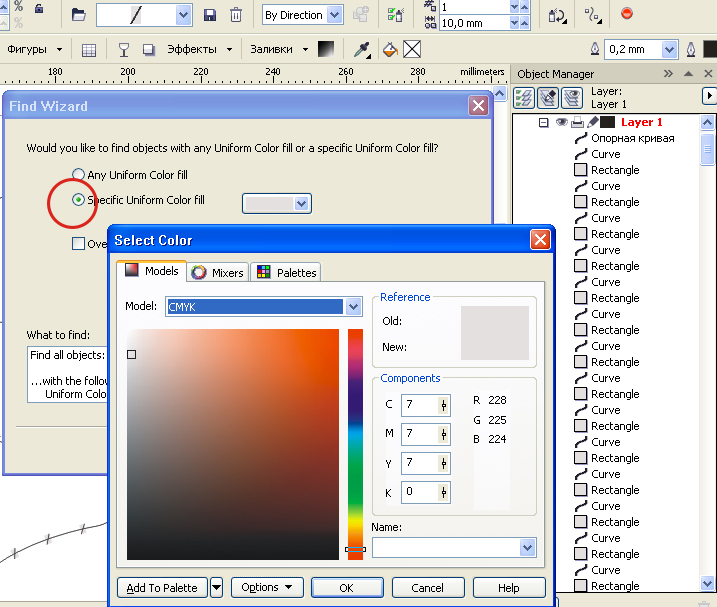Switch to the Palettes tab
The height and width of the screenshot is (607, 717).
click(x=286, y=273)
